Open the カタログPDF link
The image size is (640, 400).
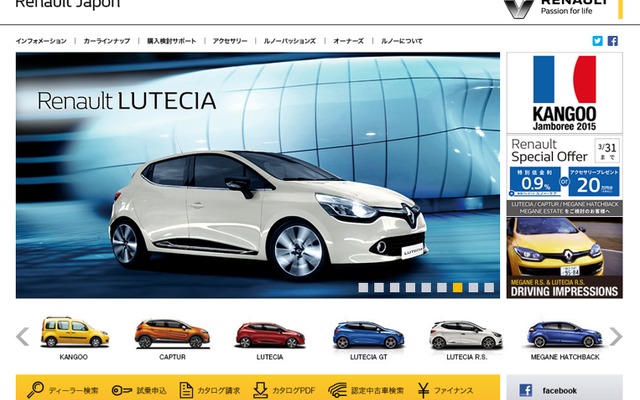293,391
